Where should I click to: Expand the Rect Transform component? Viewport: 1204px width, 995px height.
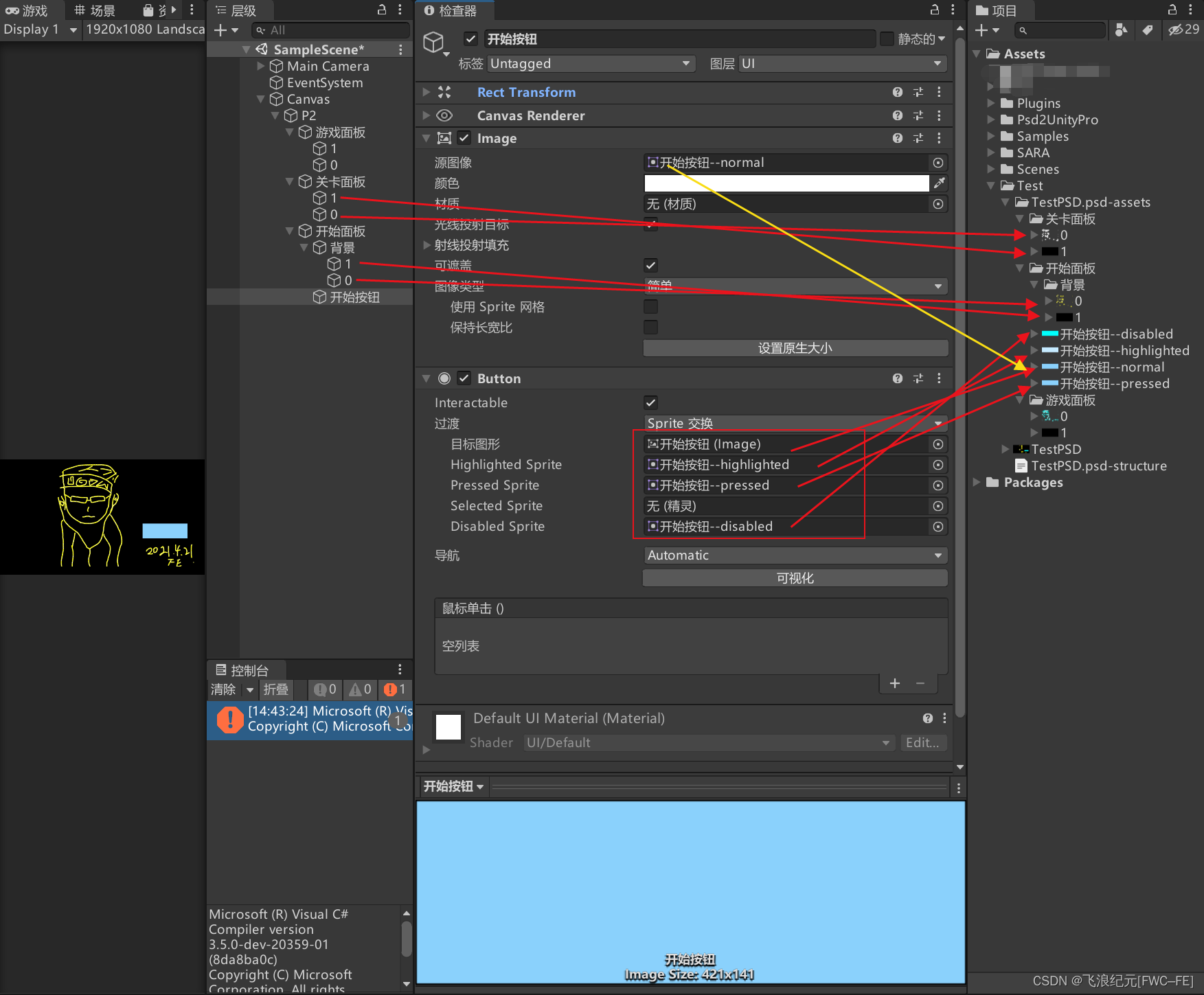pos(426,92)
